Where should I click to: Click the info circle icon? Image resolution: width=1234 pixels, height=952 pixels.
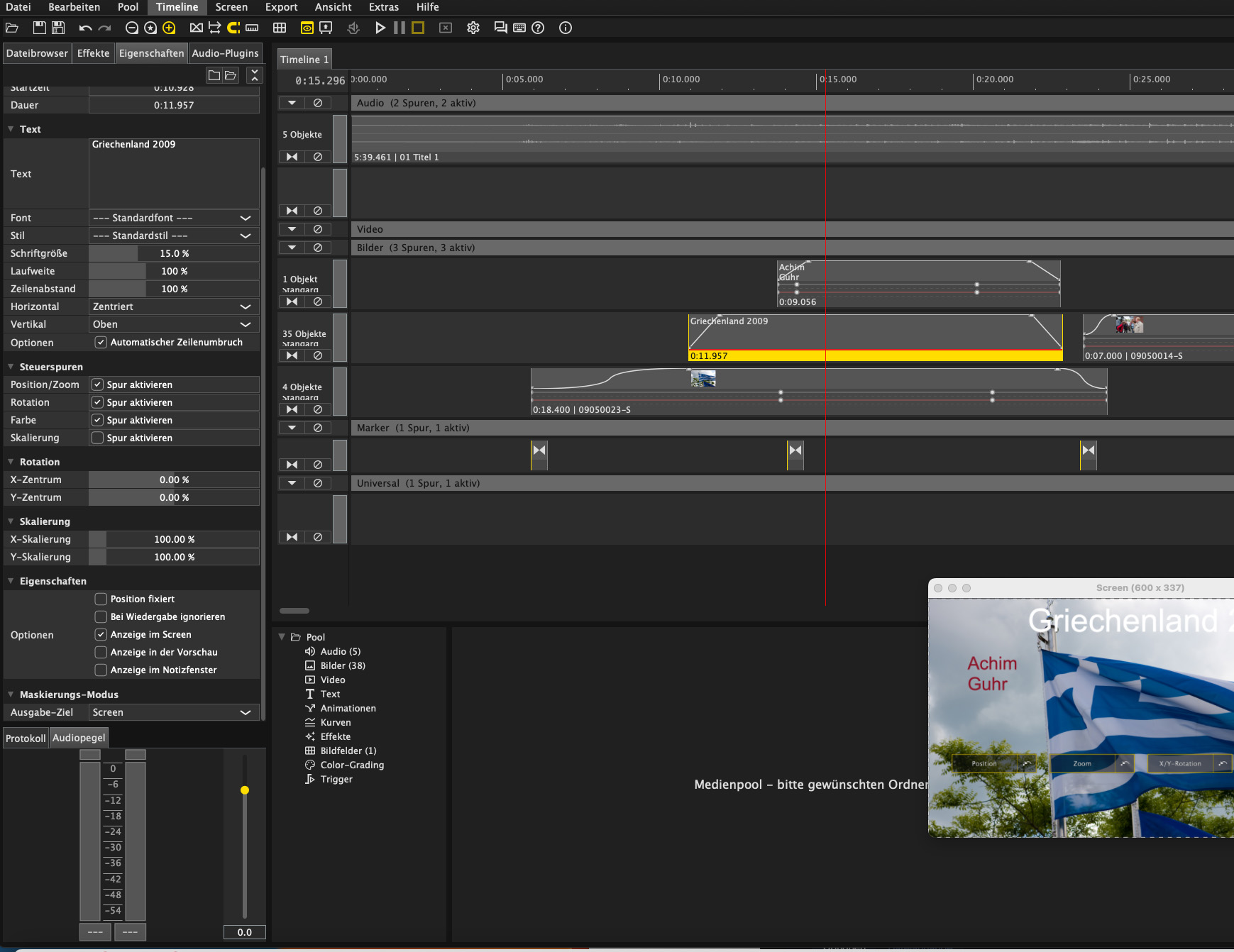tap(566, 28)
